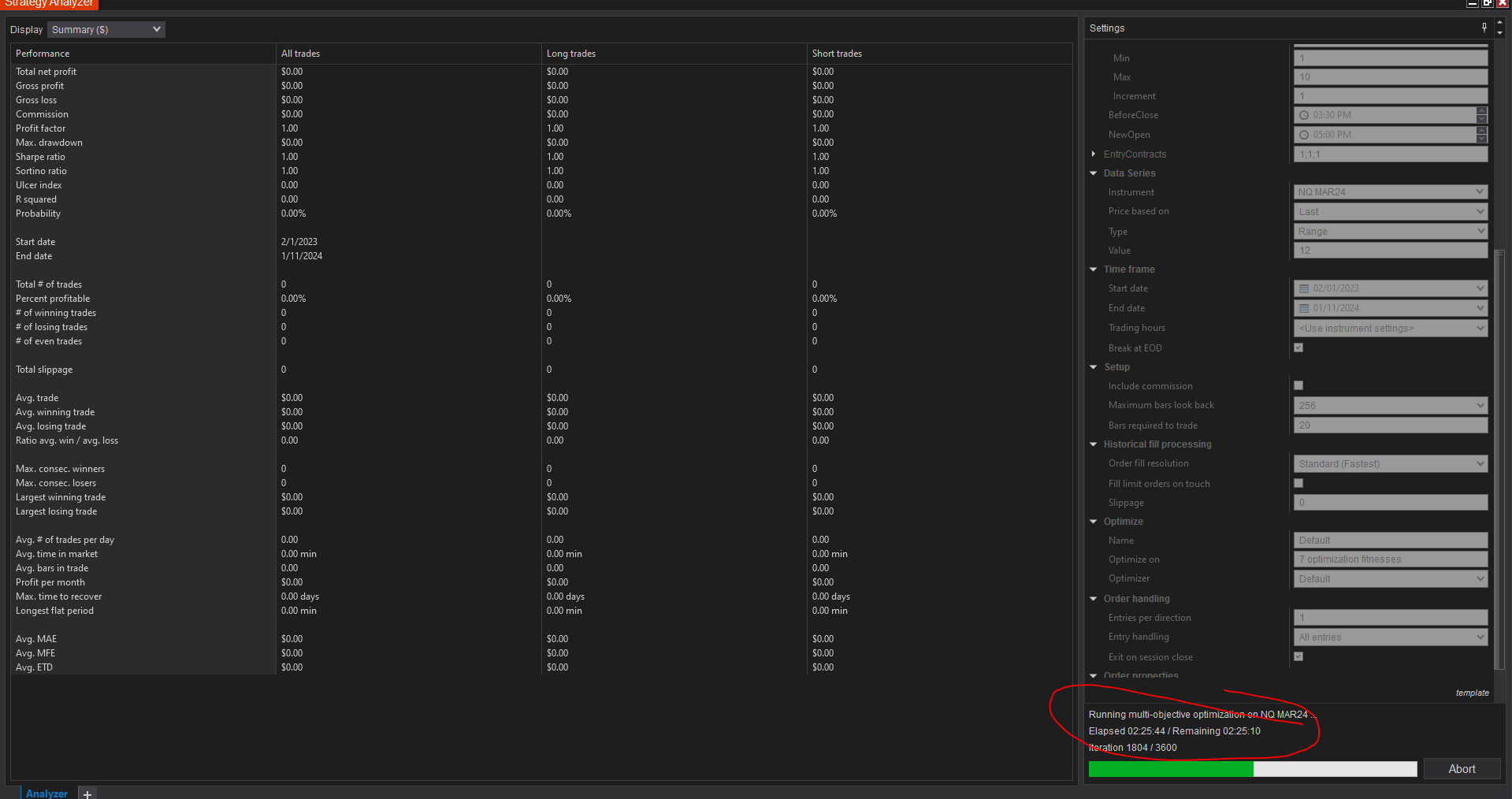The image size is (1512, 799).
Task: Open the Display dropdown showing Summary ($)
Action: [x=106, y=29]
